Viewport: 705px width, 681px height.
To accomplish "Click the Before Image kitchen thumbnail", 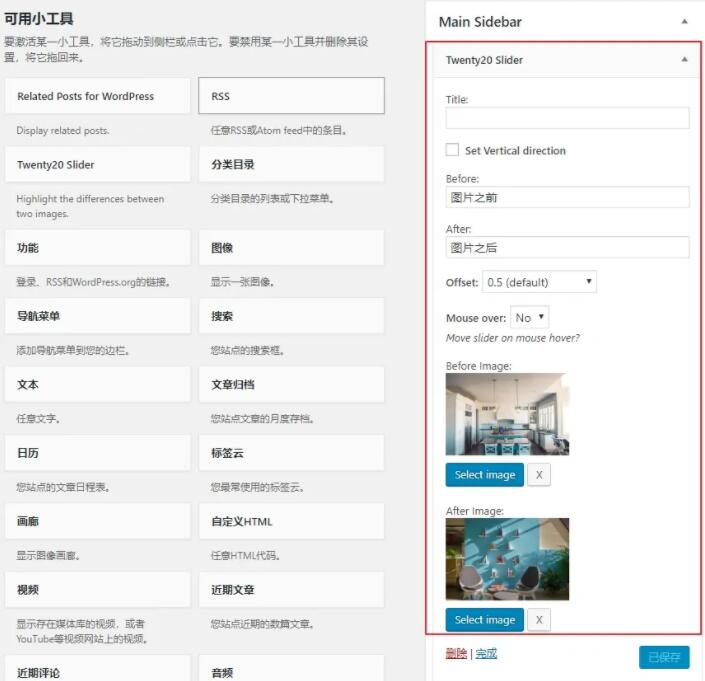I will tap(507, 414).
